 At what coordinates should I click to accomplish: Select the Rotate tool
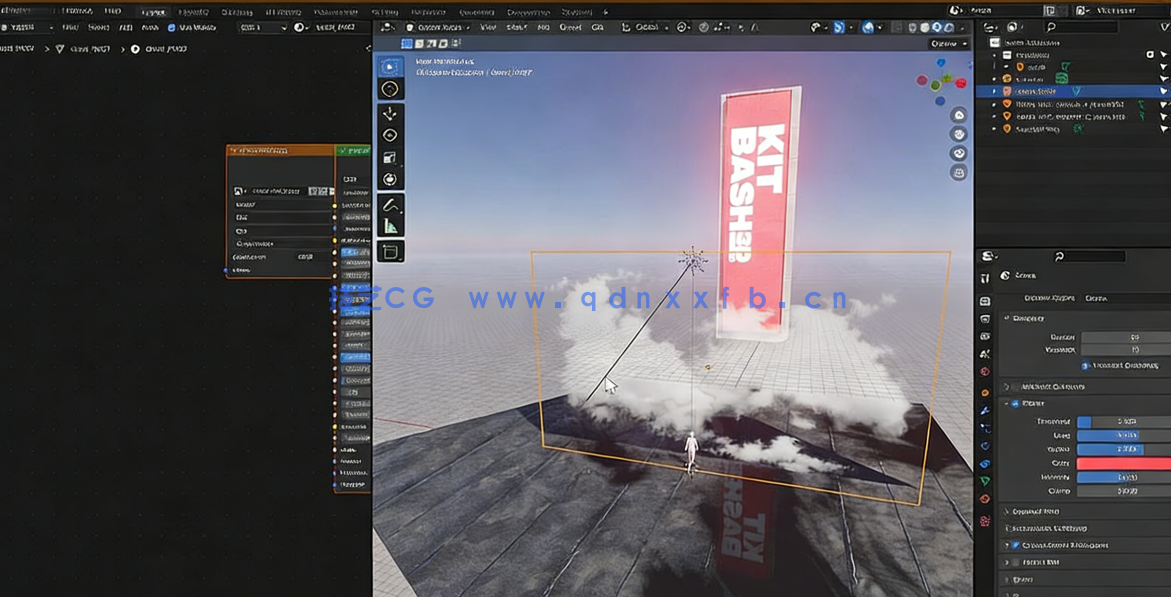tap(390, 134)
